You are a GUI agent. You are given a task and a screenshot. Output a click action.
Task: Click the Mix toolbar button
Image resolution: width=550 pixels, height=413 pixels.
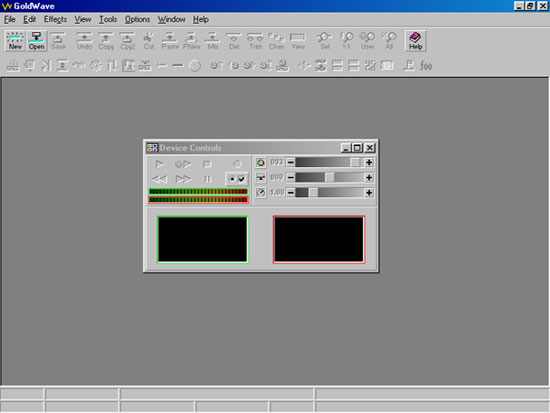coord(213,41)
